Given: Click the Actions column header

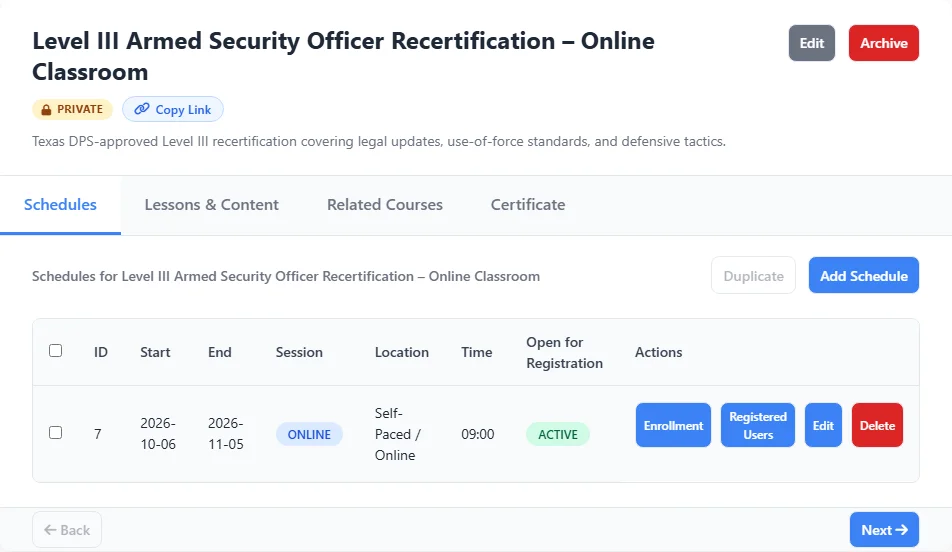Looking at the screenshot, I should pyautogui.click(x=659, y=352).
